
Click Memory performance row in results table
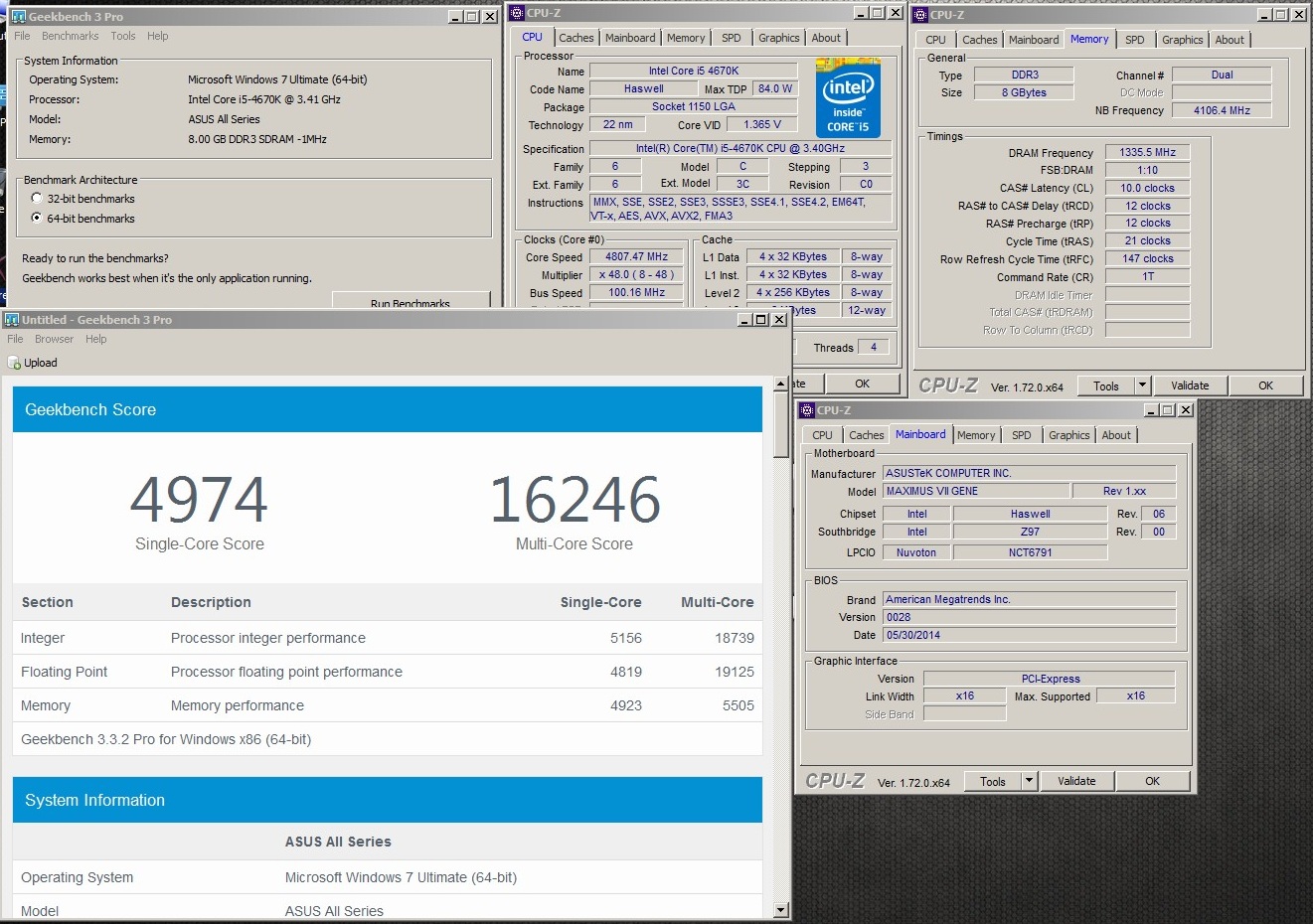click(x=388, y=705)
